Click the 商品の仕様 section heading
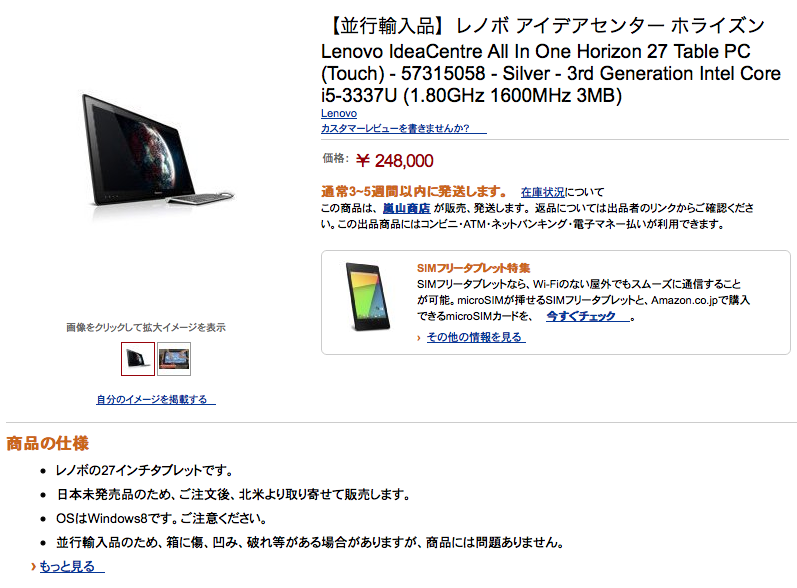 [47, 443]
